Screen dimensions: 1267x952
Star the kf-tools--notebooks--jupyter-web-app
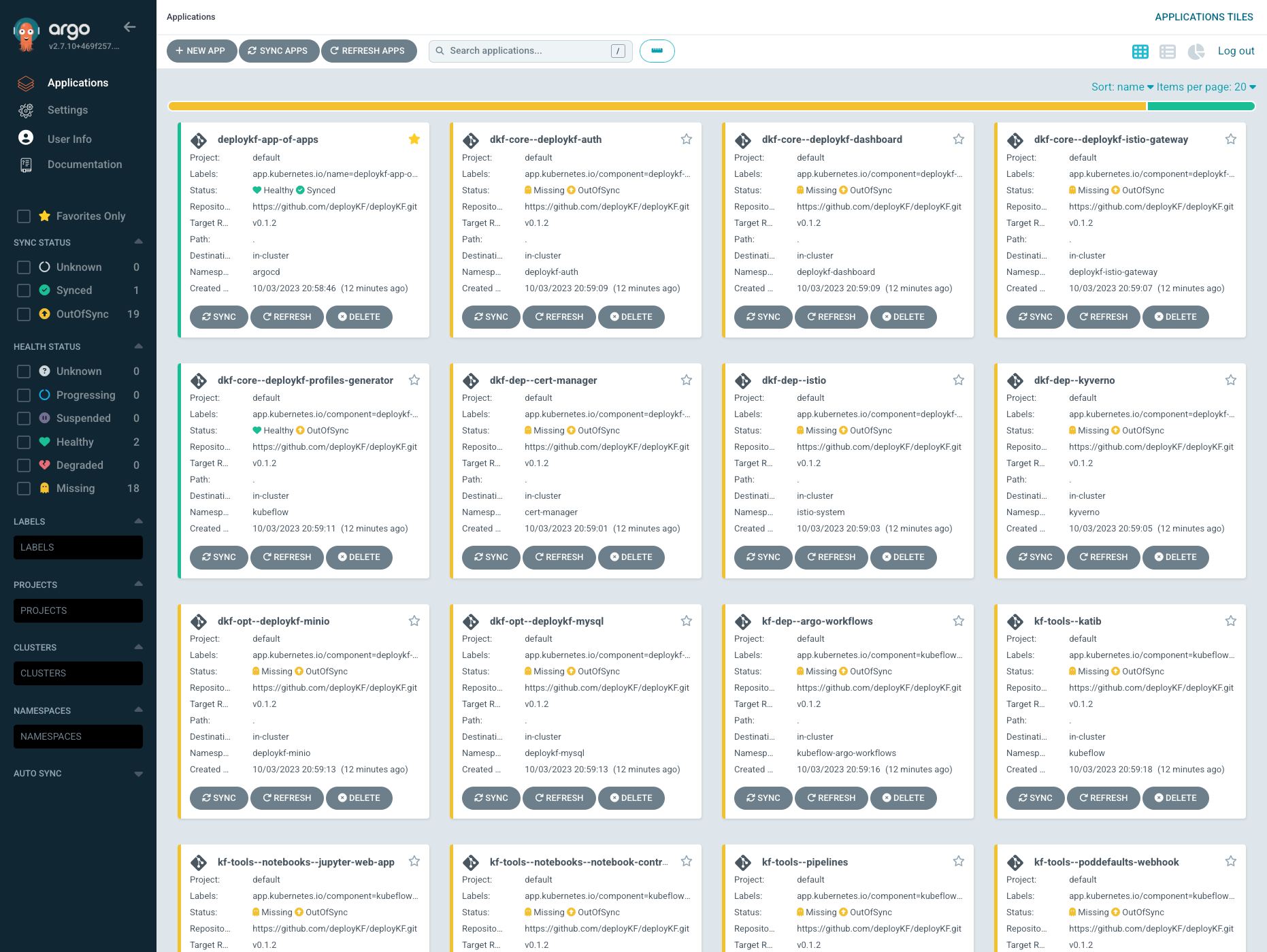[x=414, y=861]
